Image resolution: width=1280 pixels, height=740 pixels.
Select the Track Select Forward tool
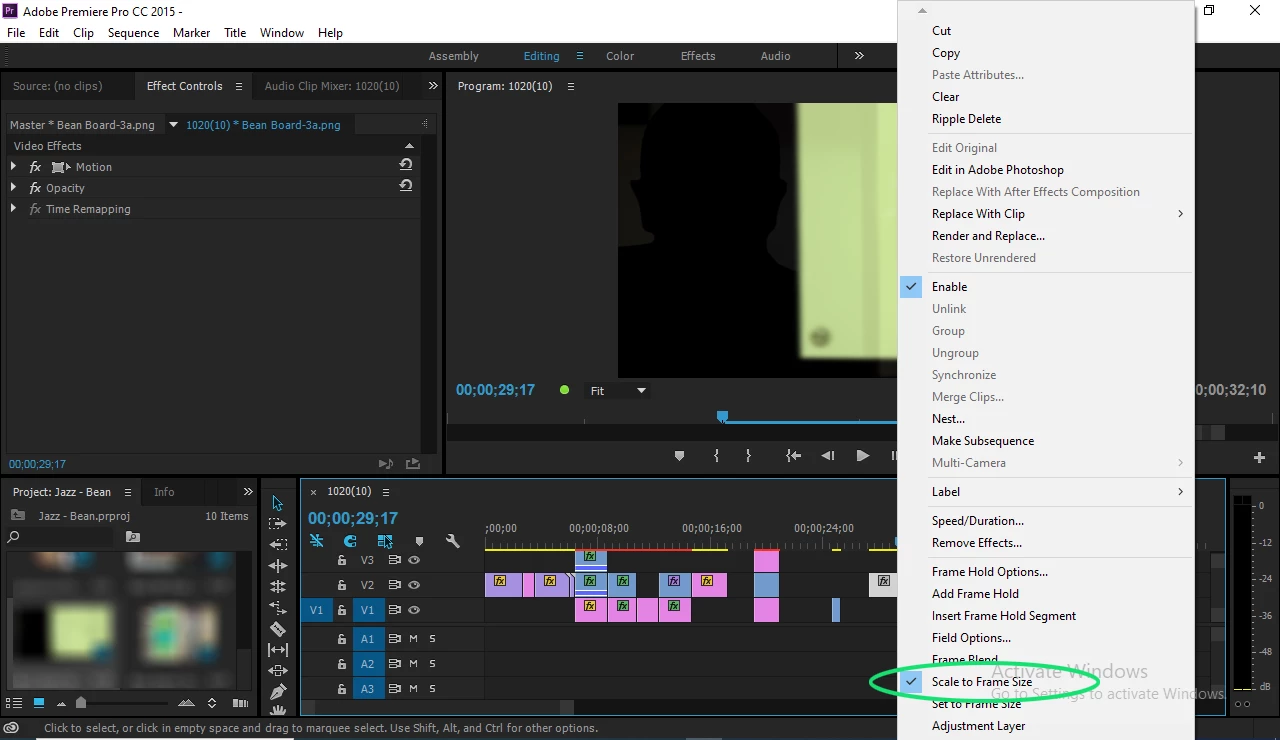coord(278,524)
